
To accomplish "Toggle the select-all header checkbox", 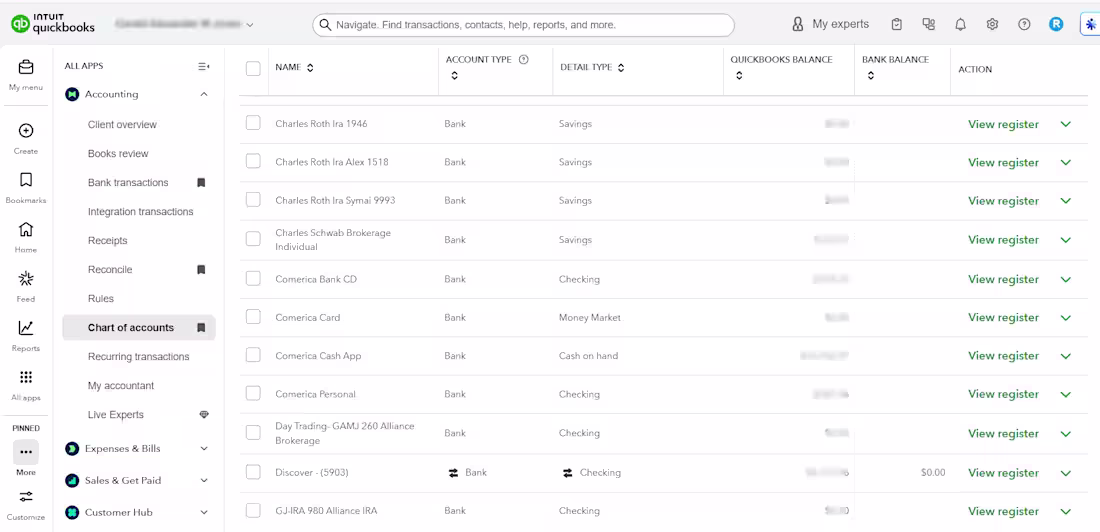I will click(253, 68).
